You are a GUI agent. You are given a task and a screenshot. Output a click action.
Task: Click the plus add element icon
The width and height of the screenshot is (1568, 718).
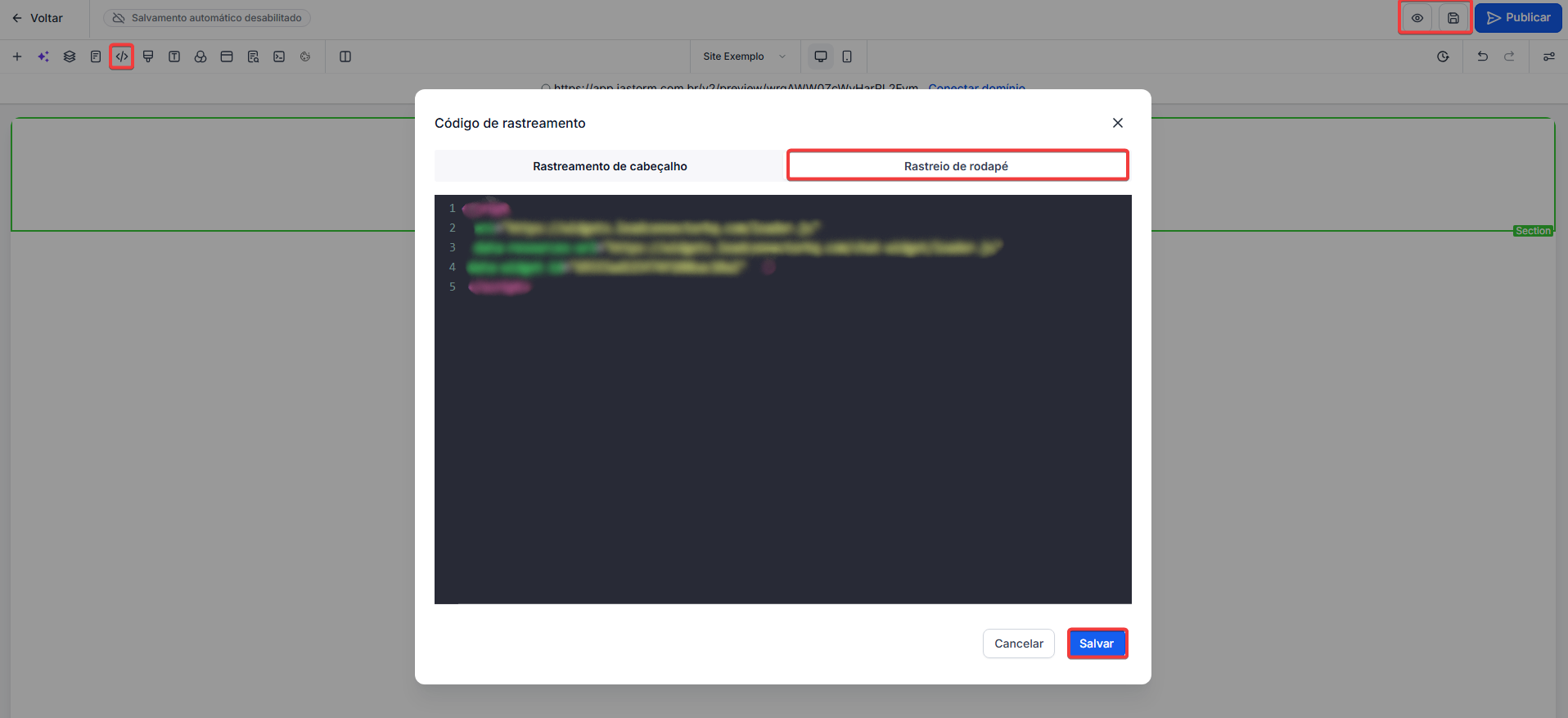pos(17,56)
